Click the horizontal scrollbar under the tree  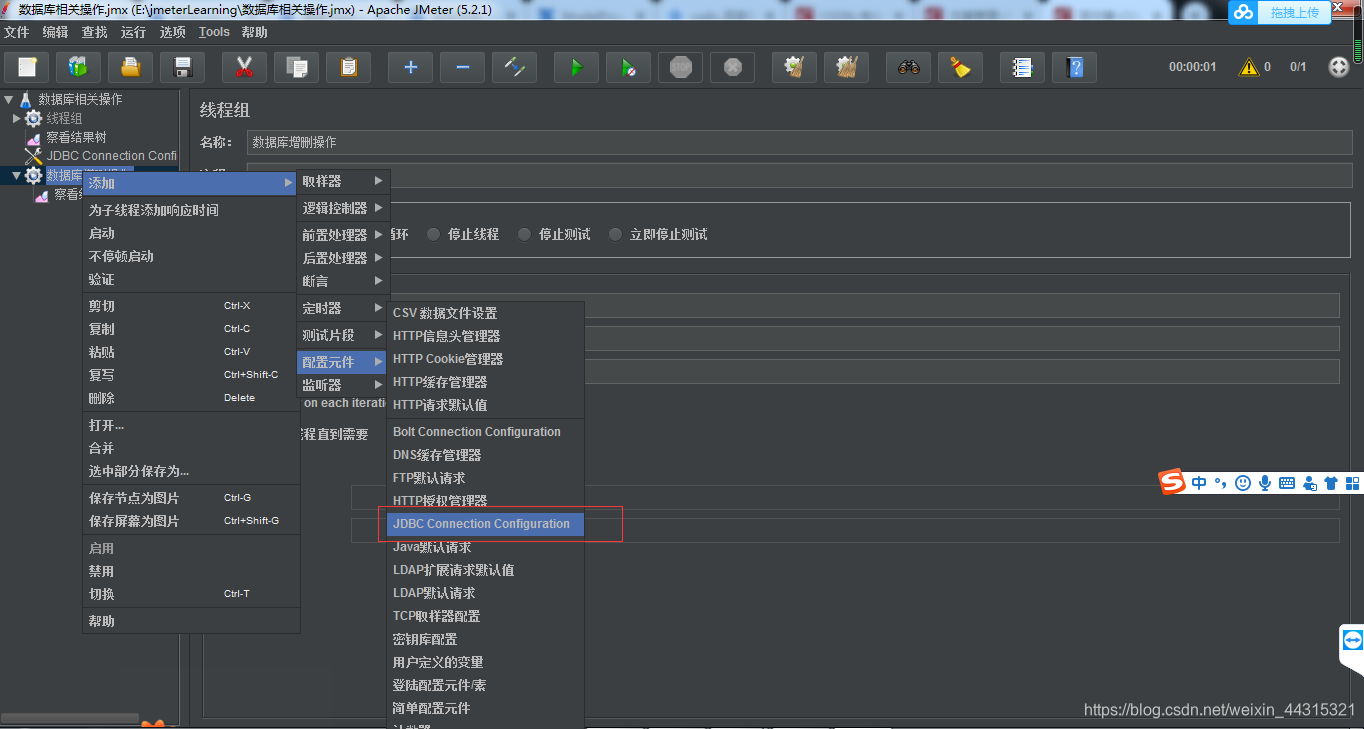tap(70, 718)
